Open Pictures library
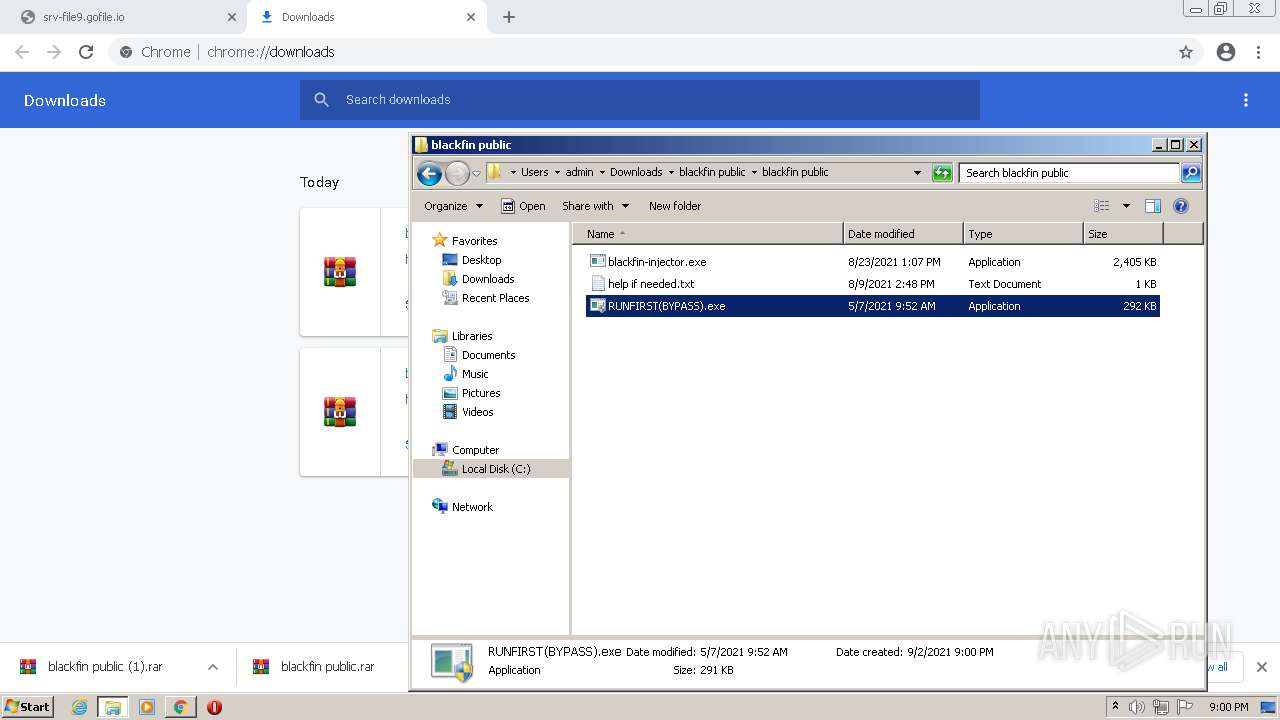This screenshot has width=1280, height=720. point(481,393)
